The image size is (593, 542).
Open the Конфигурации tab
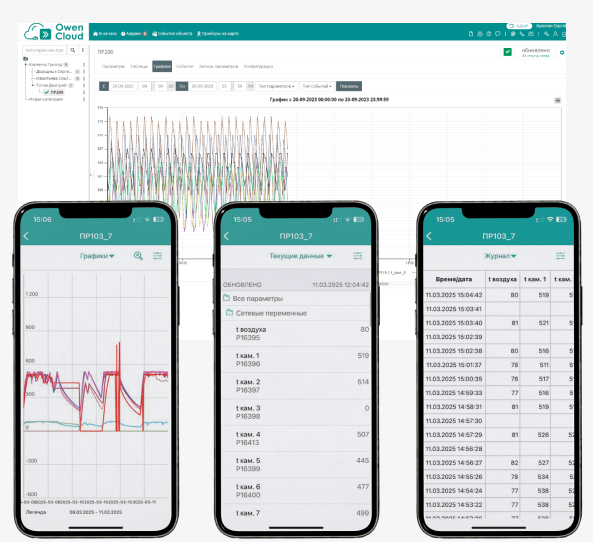258,66
